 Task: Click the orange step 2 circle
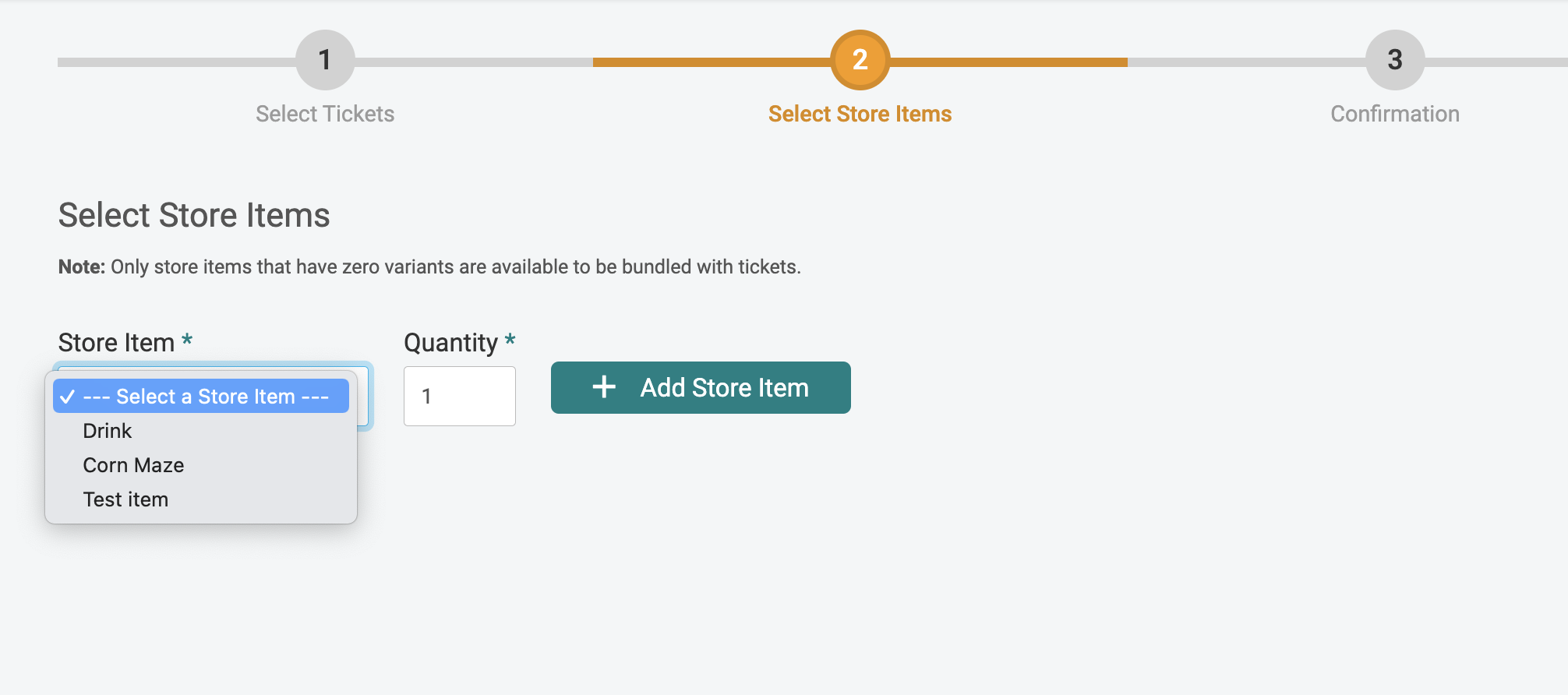tap(859, 59)
